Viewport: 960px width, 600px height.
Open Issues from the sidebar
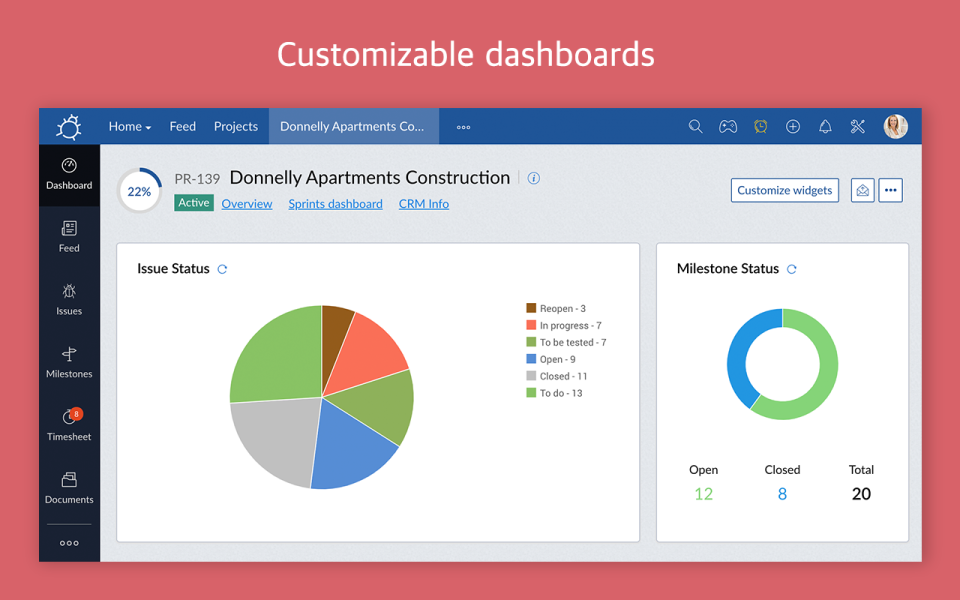[69, 300]
